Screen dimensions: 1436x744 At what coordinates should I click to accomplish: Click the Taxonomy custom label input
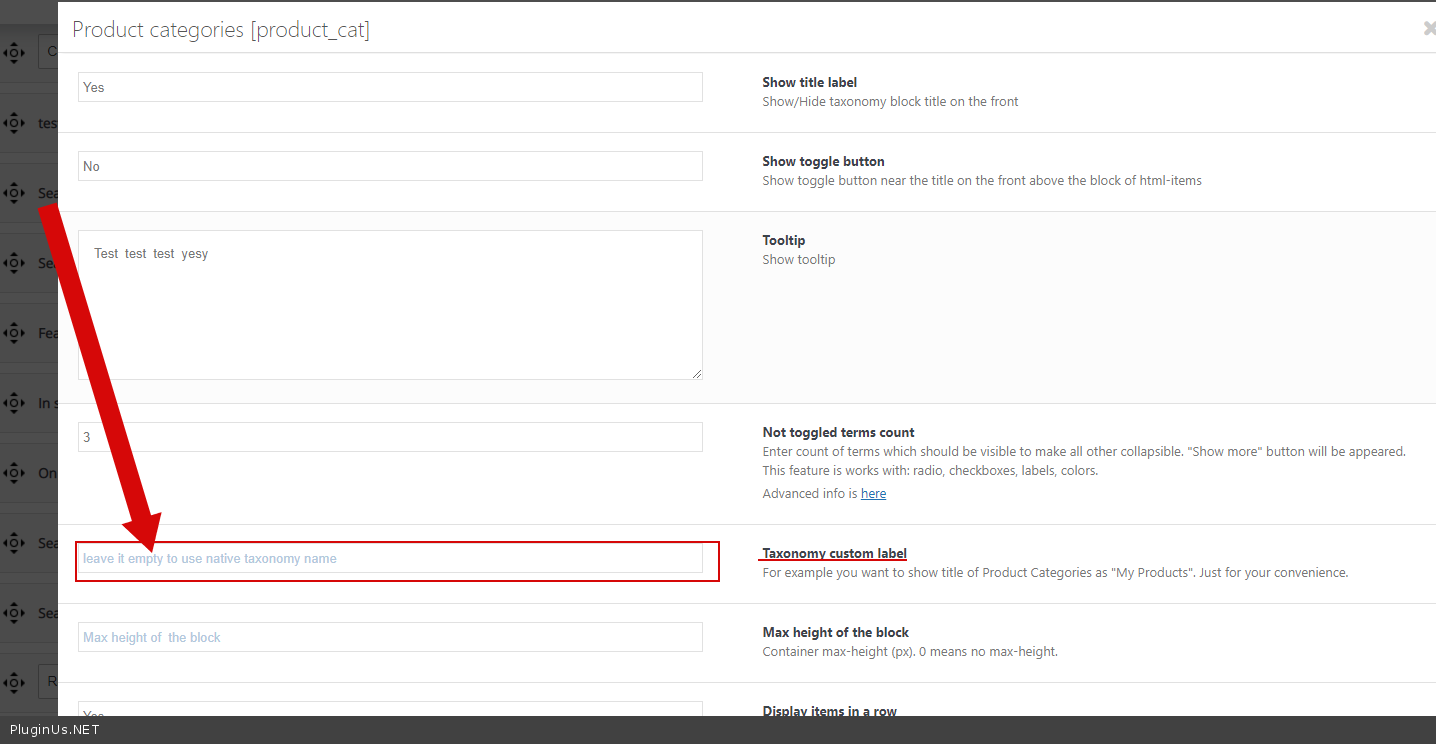coord(390,559)
